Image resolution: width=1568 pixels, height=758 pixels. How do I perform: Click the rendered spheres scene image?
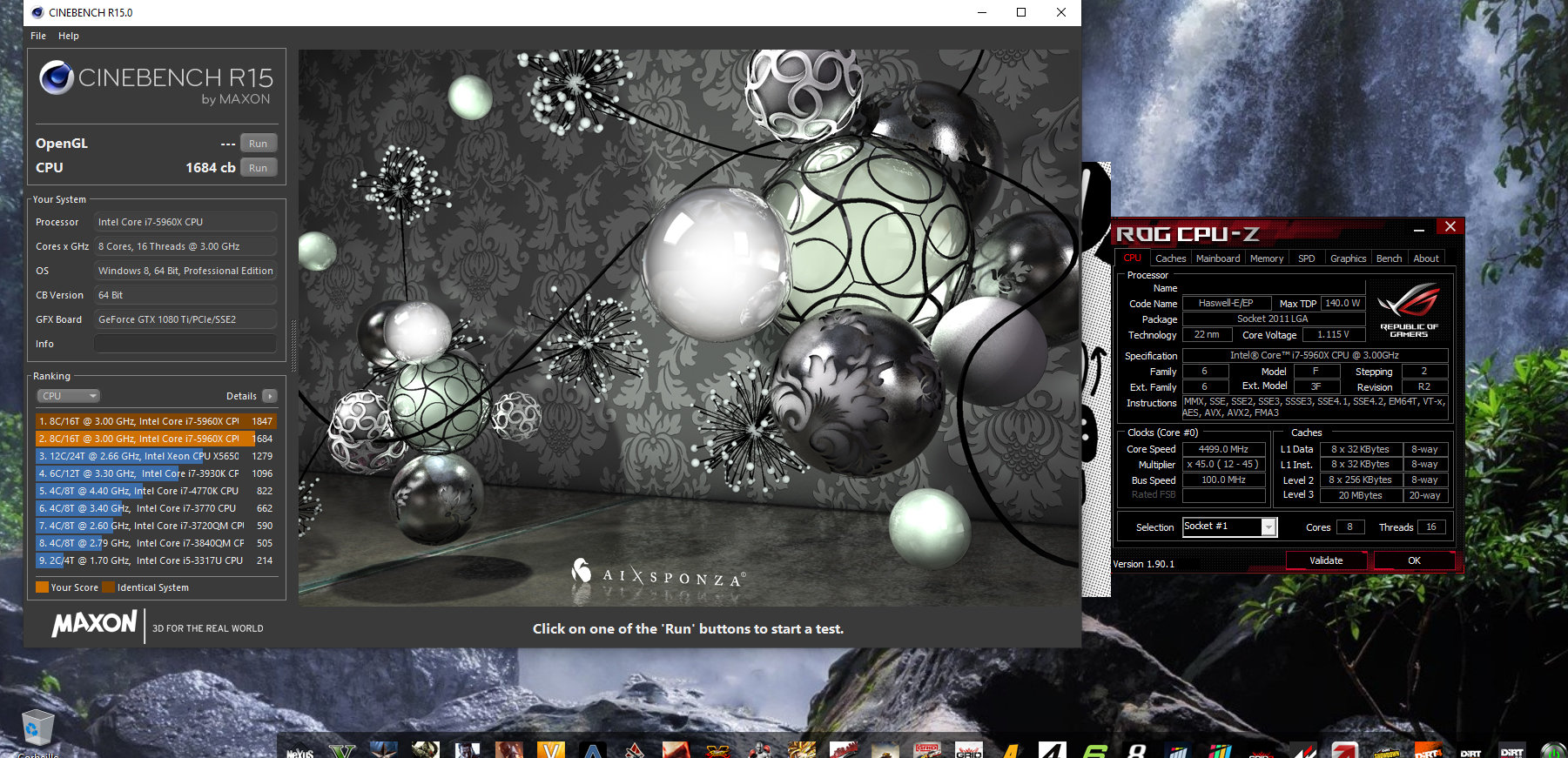689,327
